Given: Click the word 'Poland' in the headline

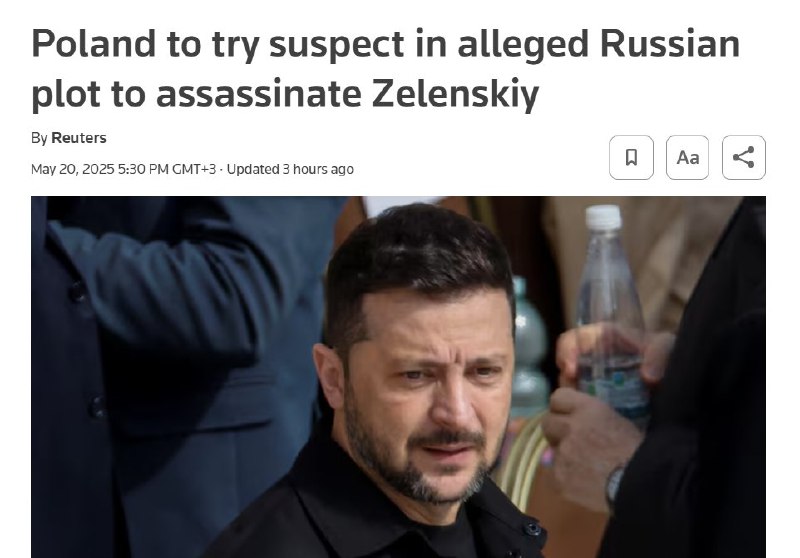Looking at the screenshot, I should 93,44.
